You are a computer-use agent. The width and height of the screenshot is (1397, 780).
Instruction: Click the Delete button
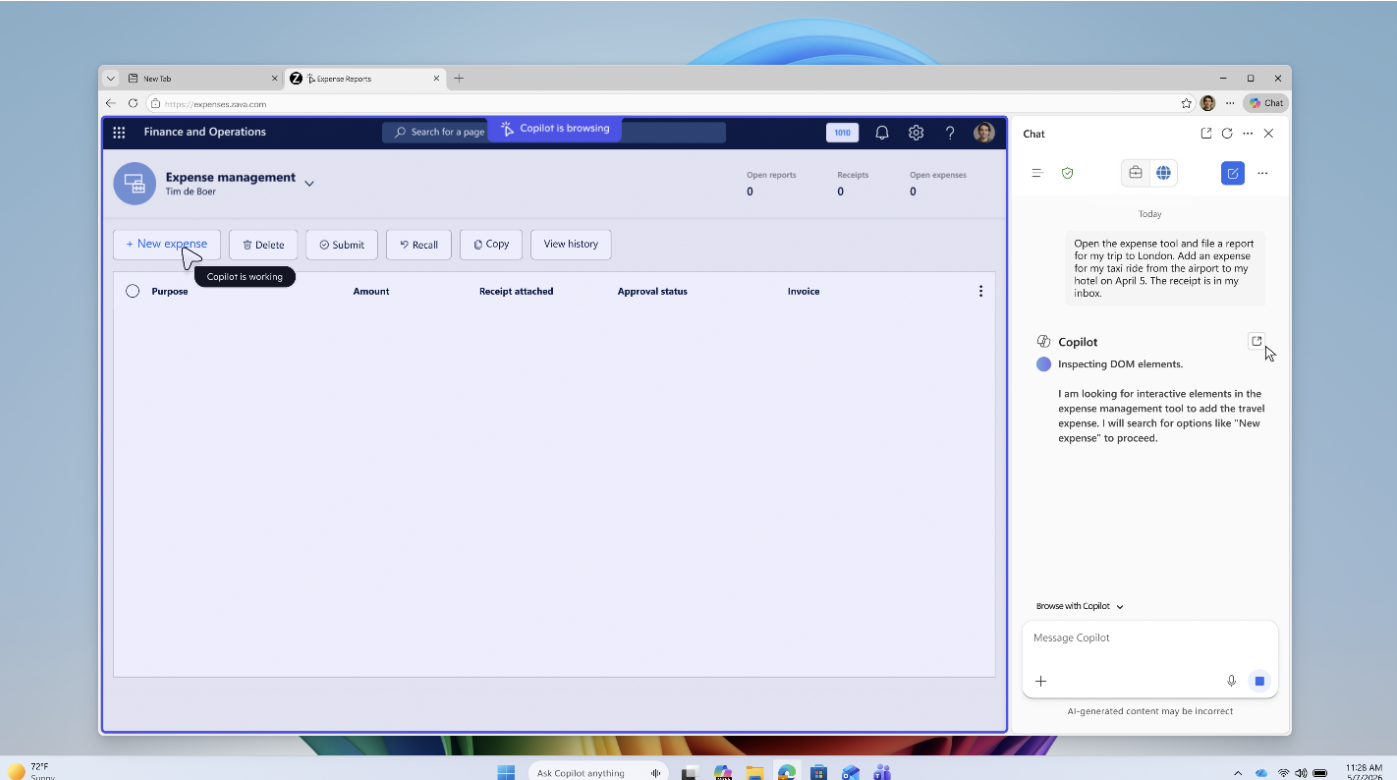pyautogui.click(x=263, y=244)
